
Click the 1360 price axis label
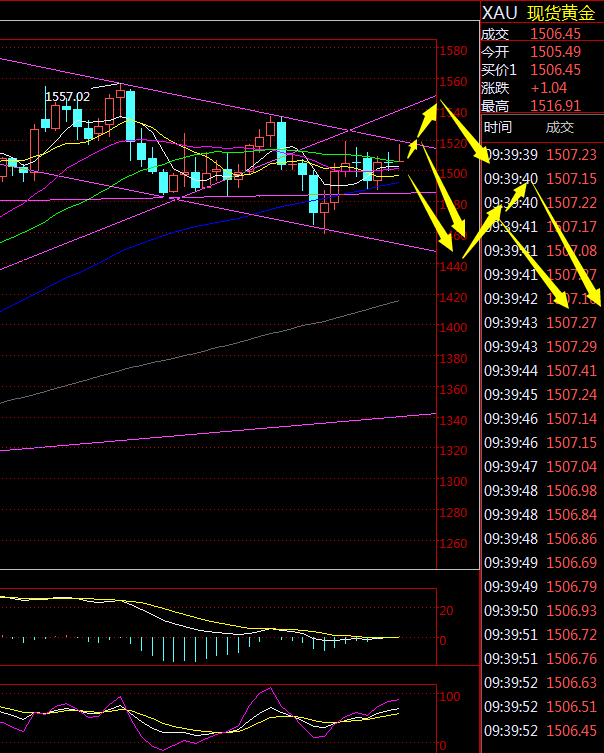click(453, 389)
